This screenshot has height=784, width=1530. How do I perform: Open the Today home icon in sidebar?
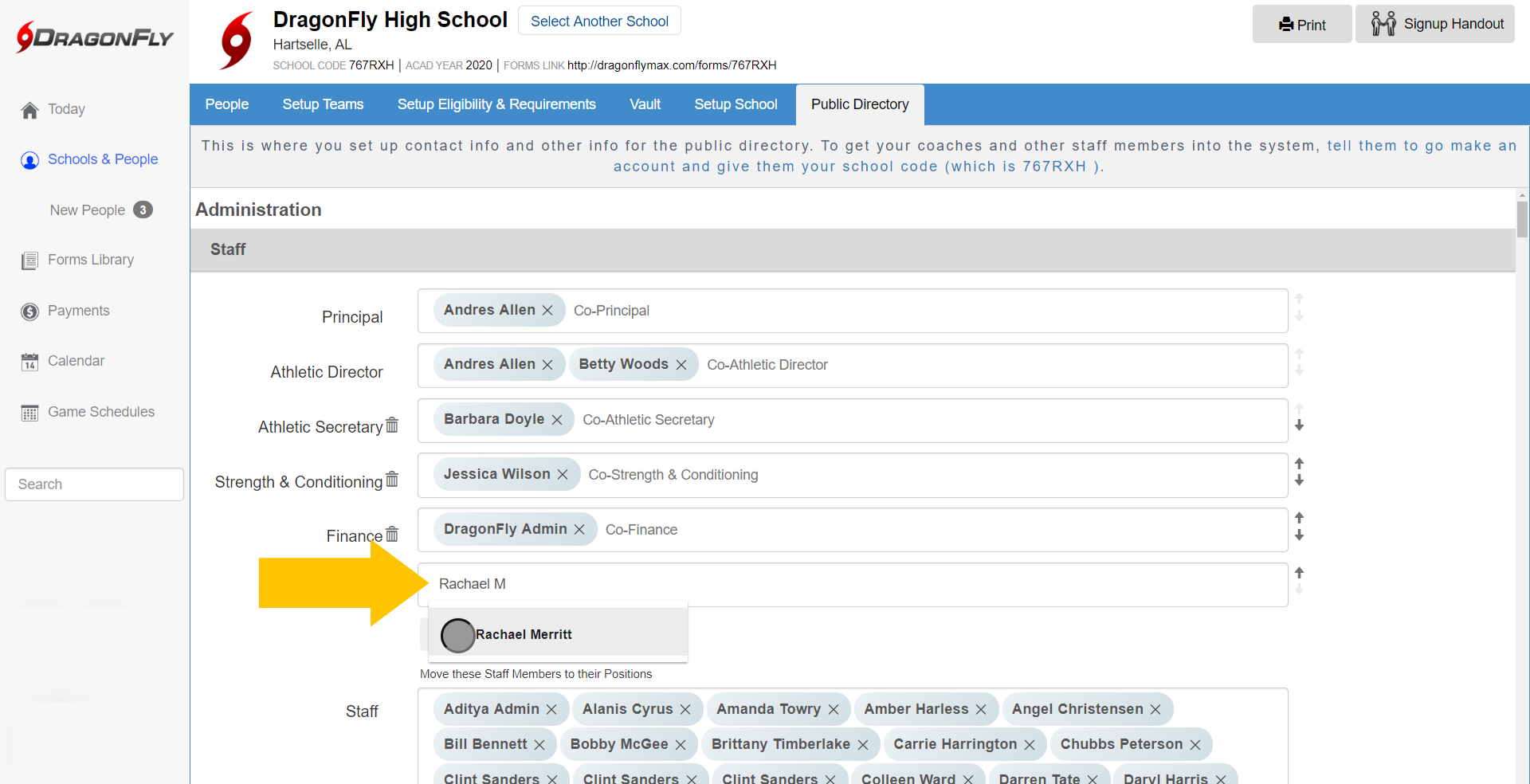(30, 110)
